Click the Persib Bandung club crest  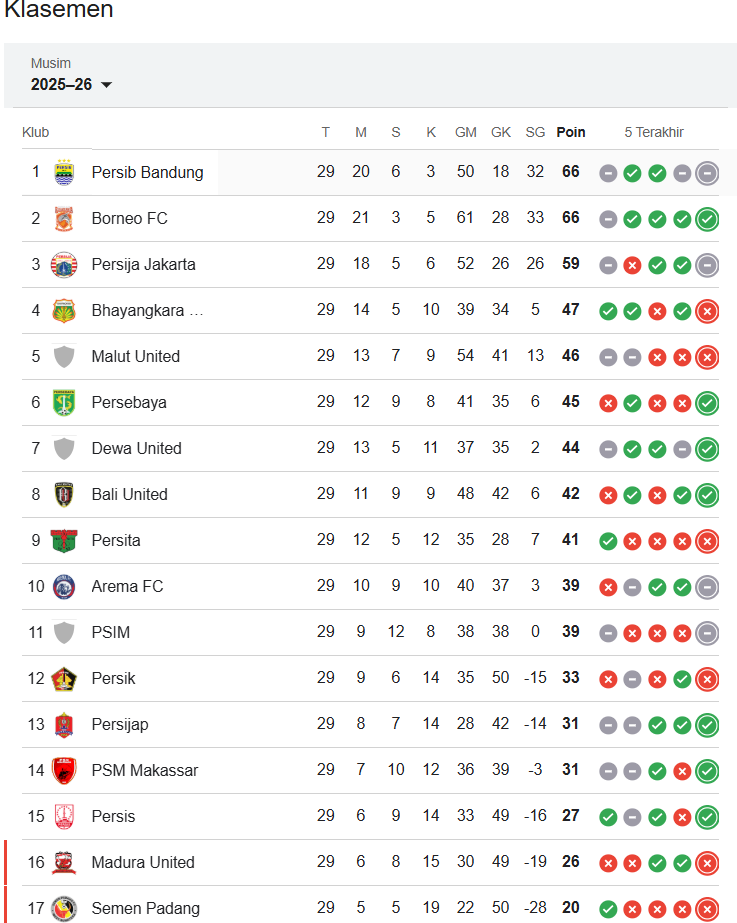[x=64, y=172]
